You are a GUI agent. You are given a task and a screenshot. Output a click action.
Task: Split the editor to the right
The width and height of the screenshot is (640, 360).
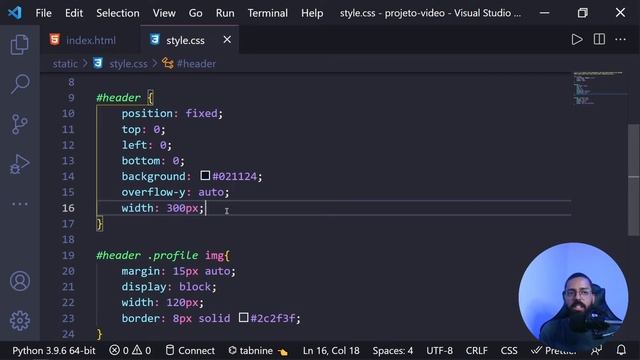click(599, 40)
